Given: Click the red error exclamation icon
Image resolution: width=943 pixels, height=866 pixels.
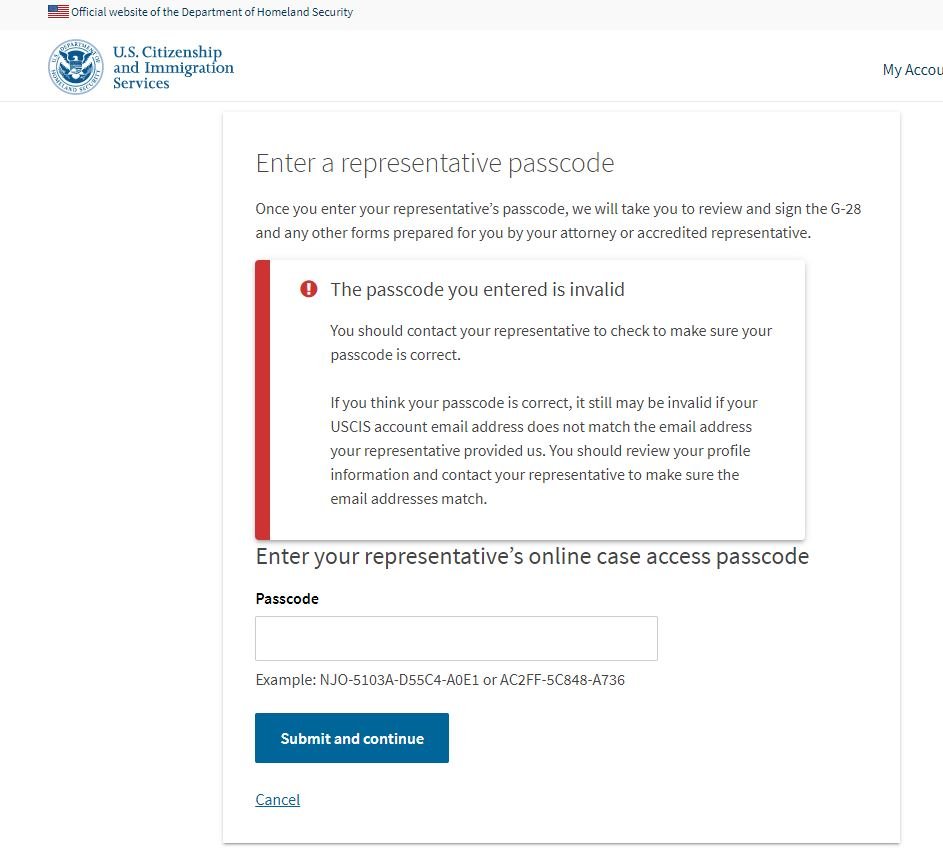Looking at the screenshot, I should [309, 289].
